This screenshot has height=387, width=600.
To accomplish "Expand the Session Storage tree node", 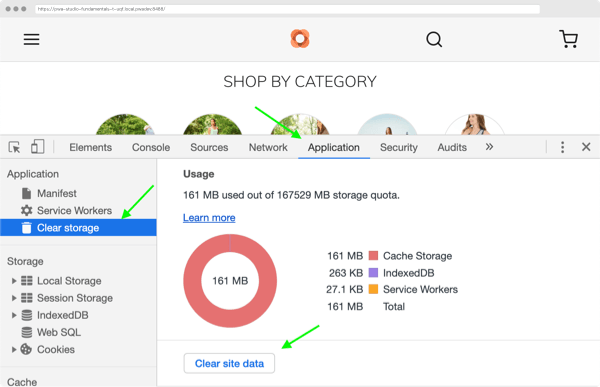I will (14, 298).
